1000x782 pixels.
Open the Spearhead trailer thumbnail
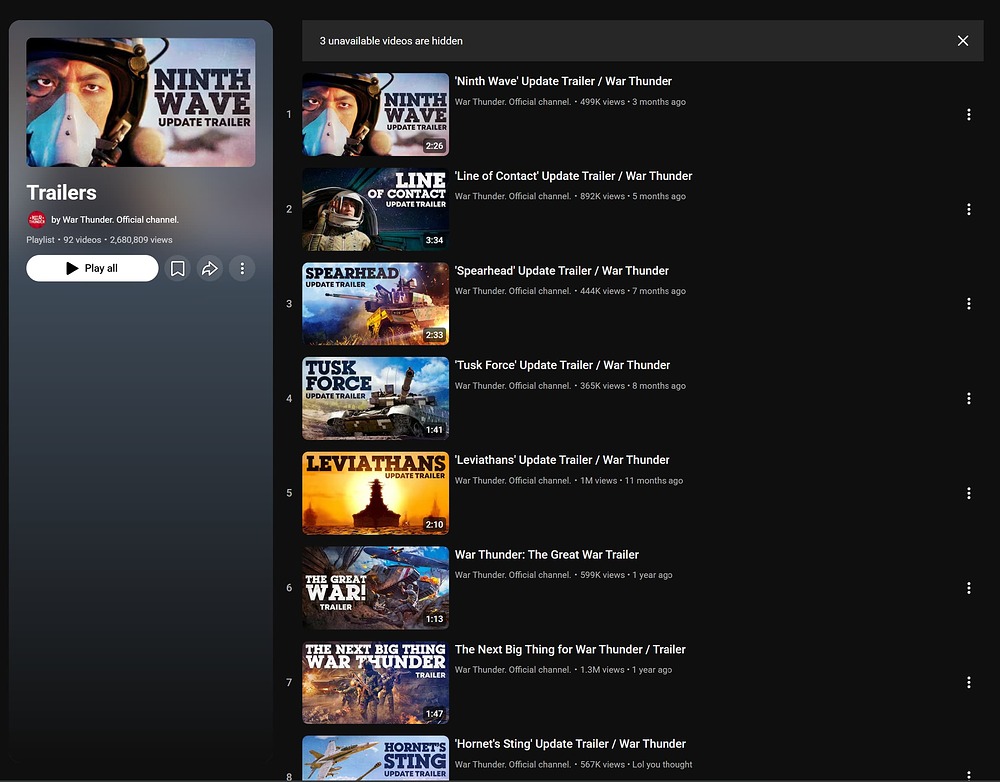point(375,304)
